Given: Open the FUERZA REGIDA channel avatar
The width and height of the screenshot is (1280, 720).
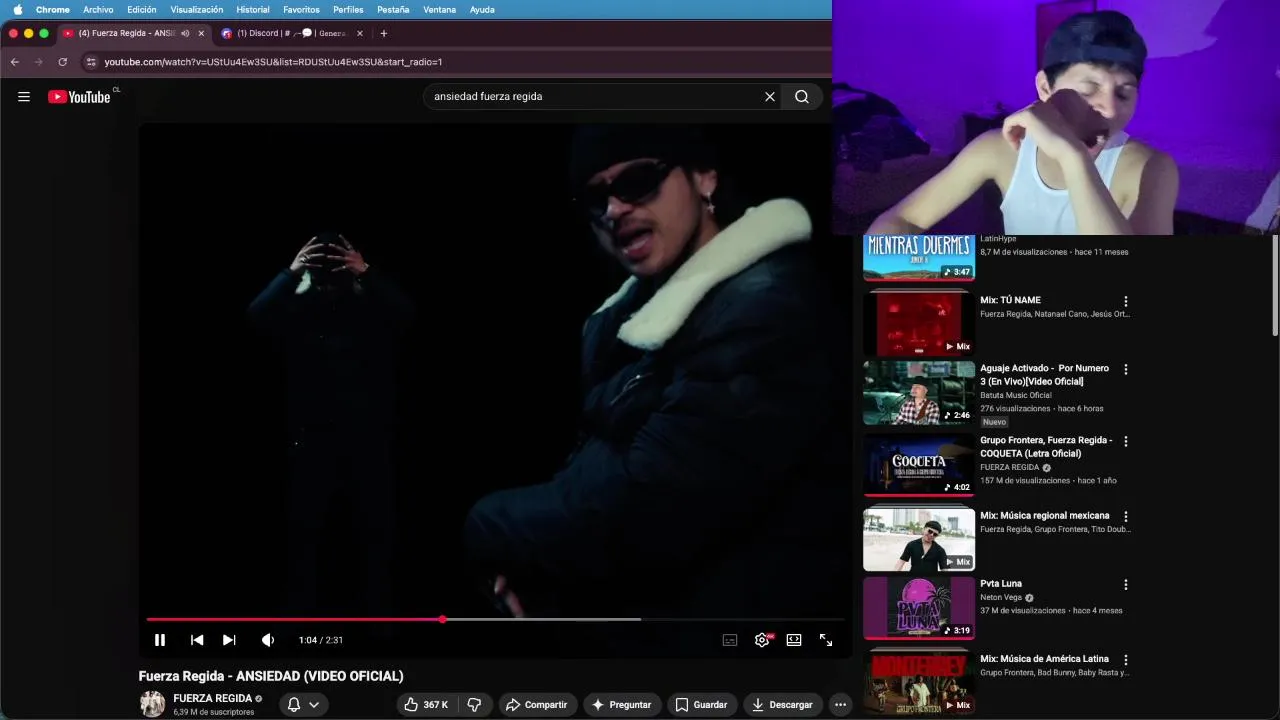Looking at the screenshot, I should pyautogui.click(x=152, y=704).
